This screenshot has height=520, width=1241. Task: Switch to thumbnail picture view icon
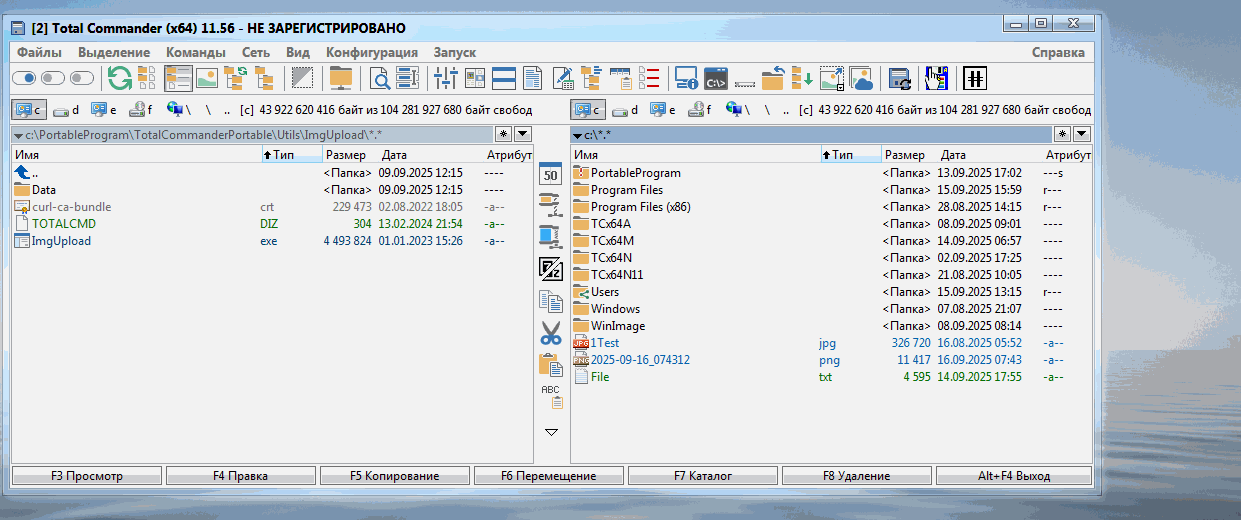(x=207, y=78)
